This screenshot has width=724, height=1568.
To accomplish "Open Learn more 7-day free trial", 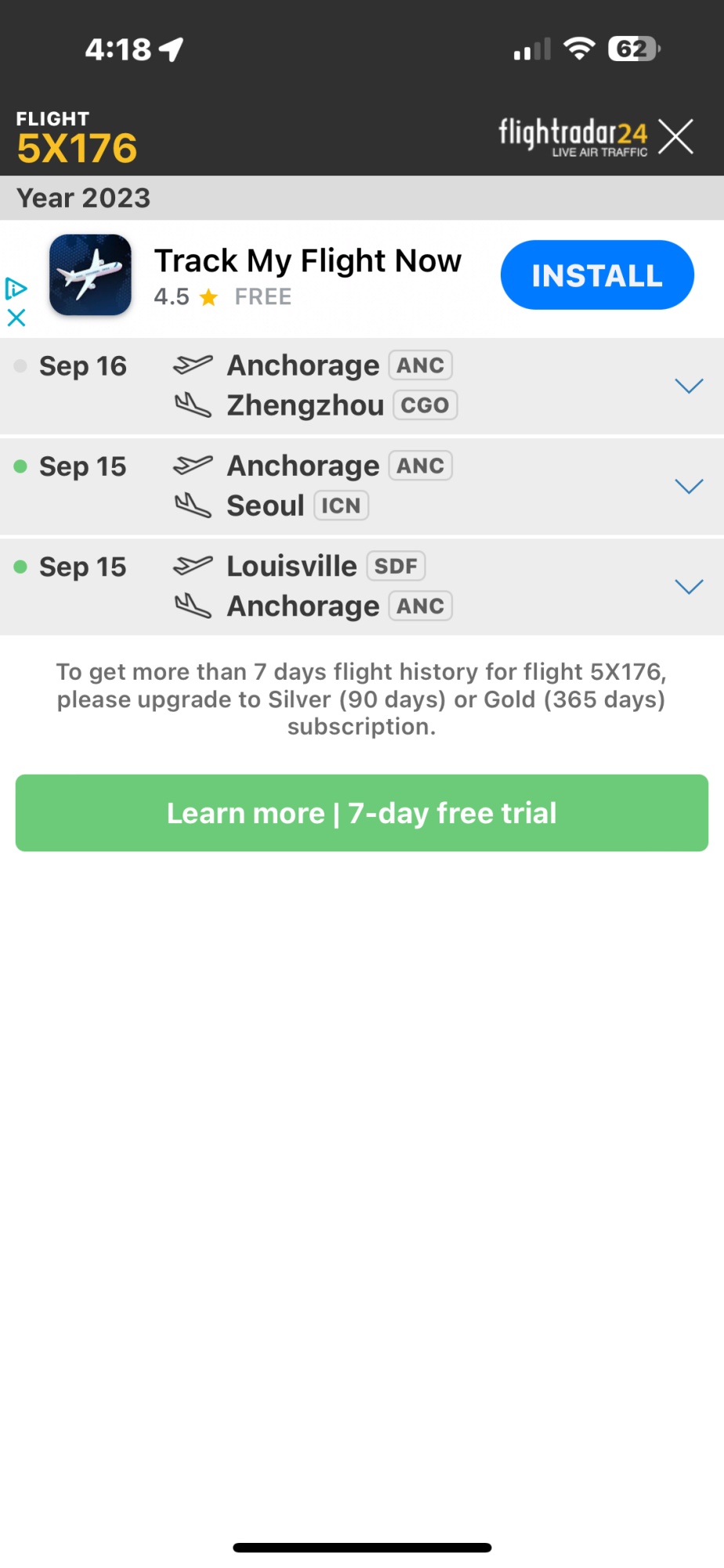I will tap(362, 813).
